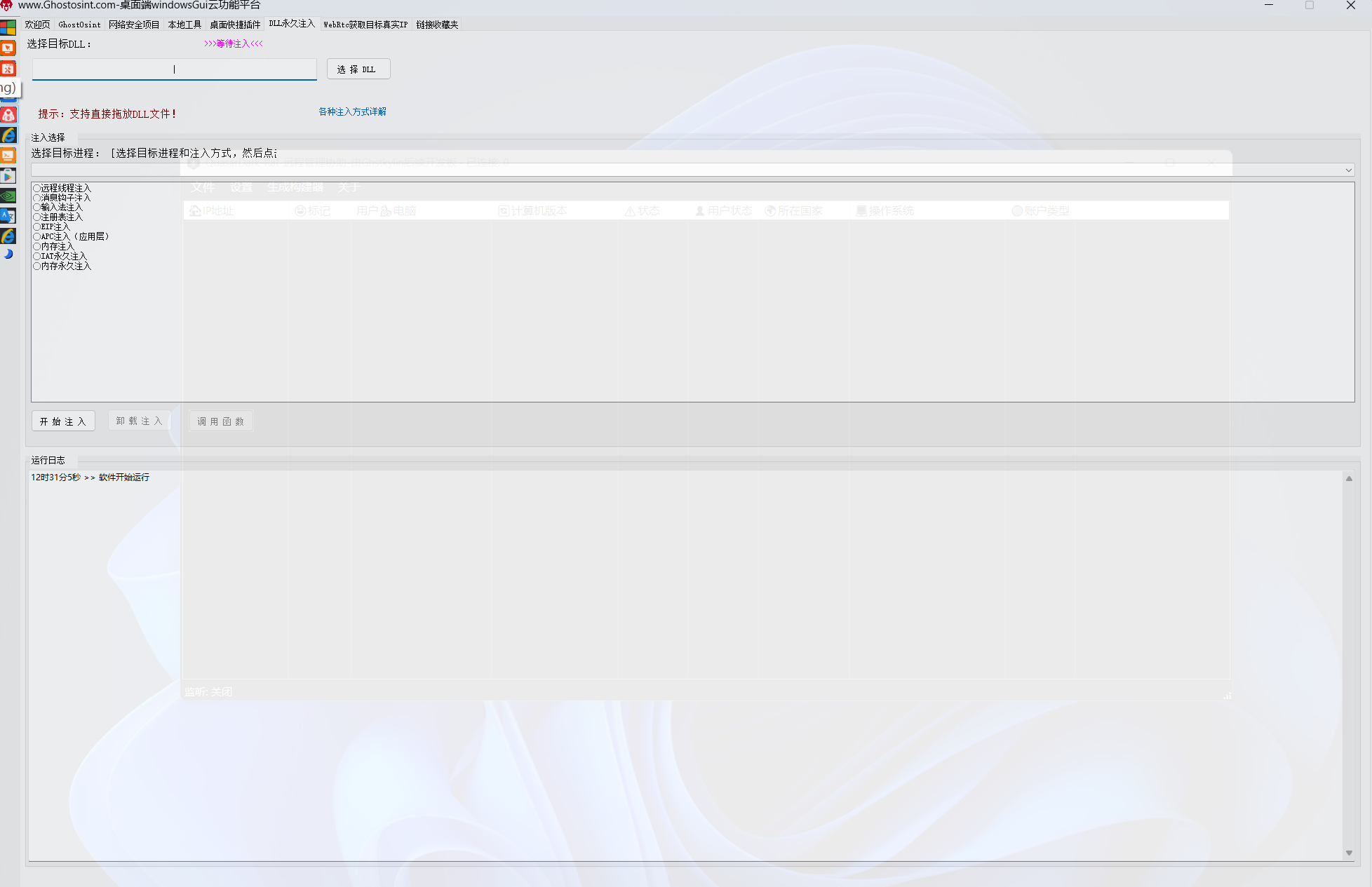Click the orange terminal icon in sidebar

(8, 155)
